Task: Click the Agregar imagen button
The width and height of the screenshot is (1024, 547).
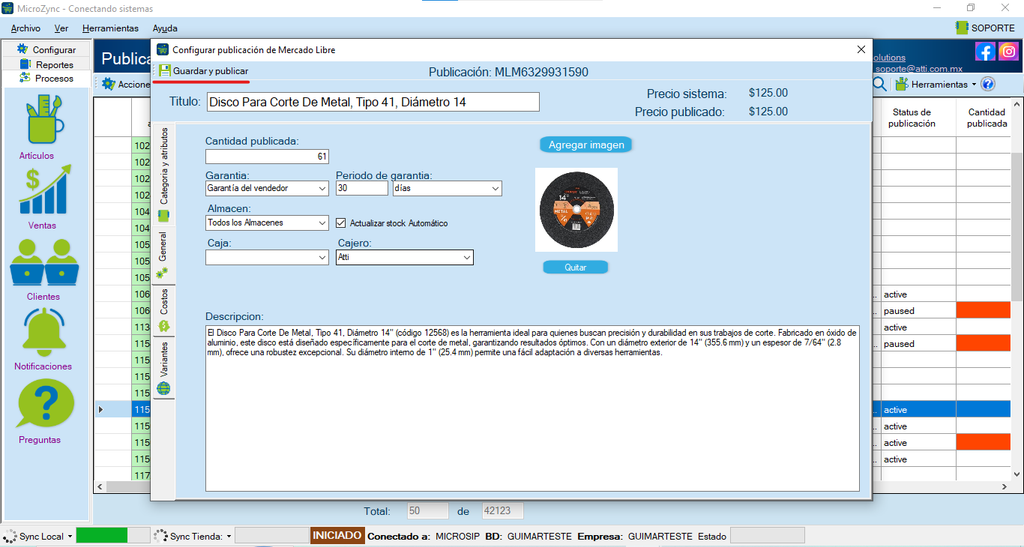Action: (586, 145)
